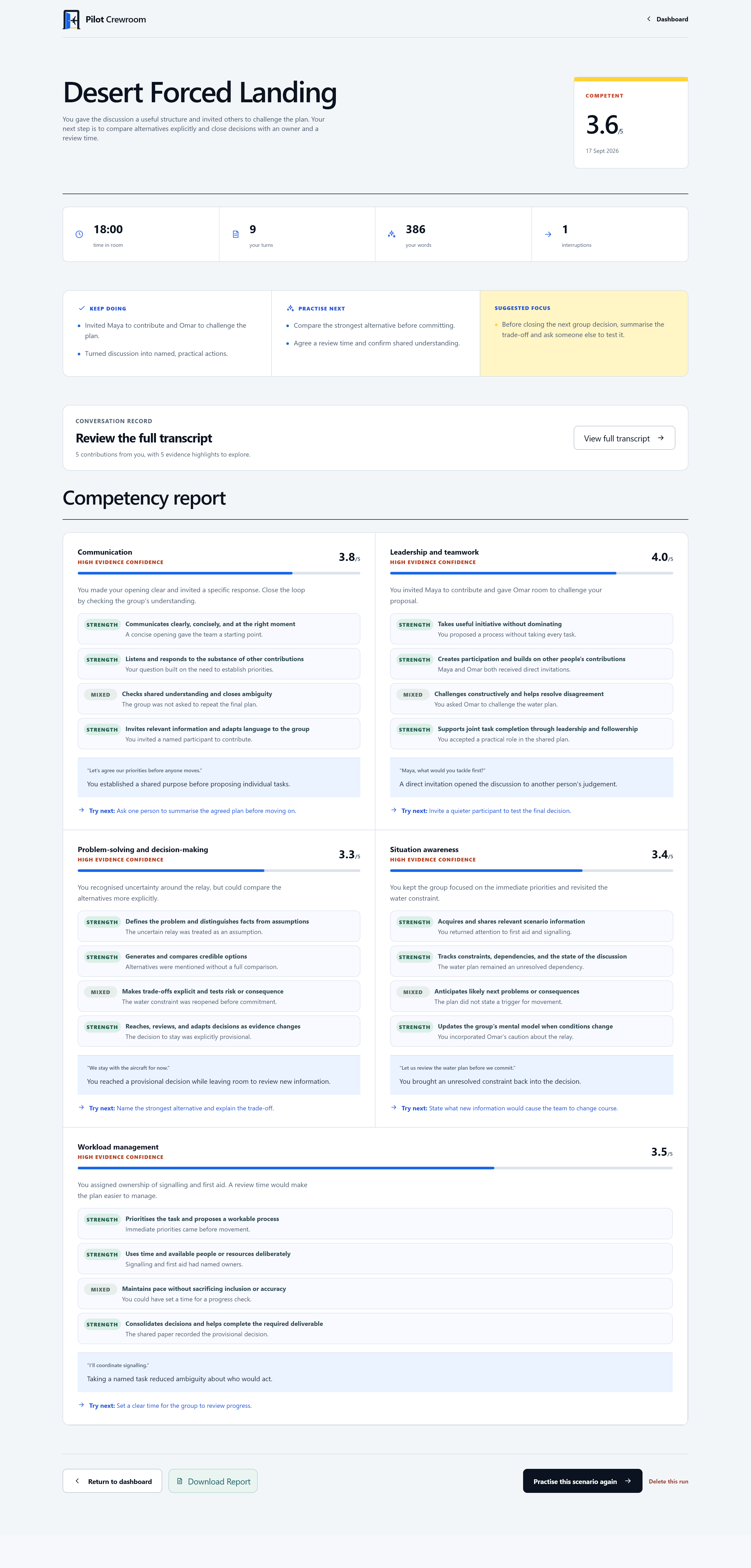Select row "Generates and compares credible options"
The width and height of the screenshot is (751, 1568).
coord(219,961)
